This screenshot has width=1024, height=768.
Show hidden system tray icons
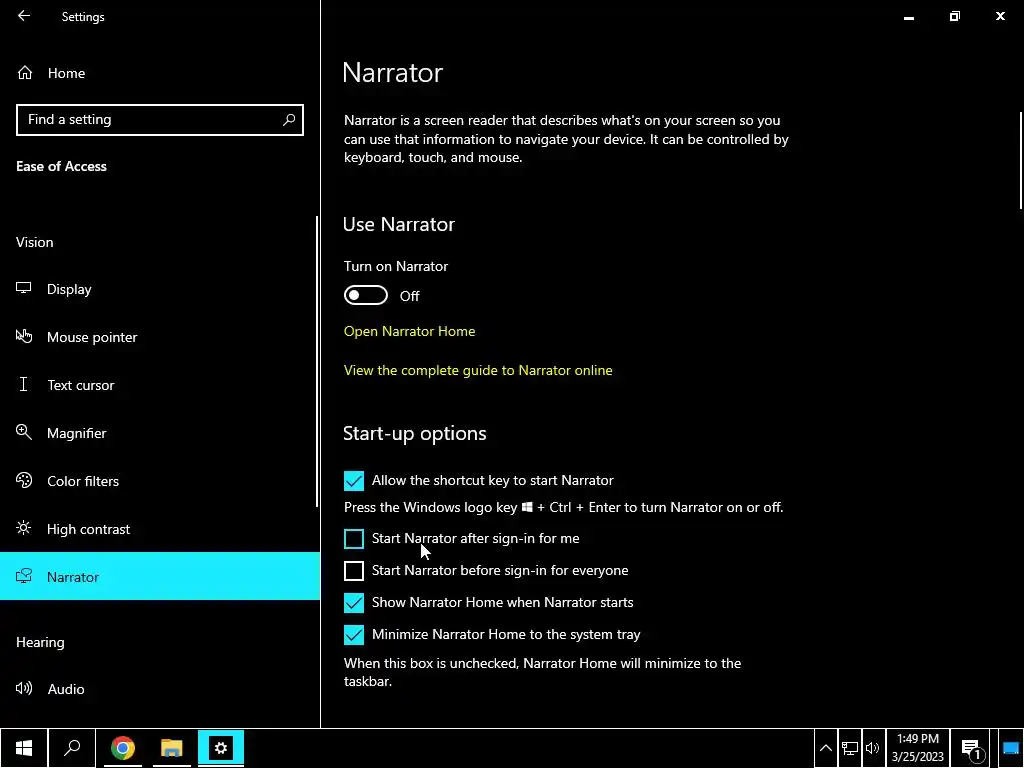[x=825, y=748]
